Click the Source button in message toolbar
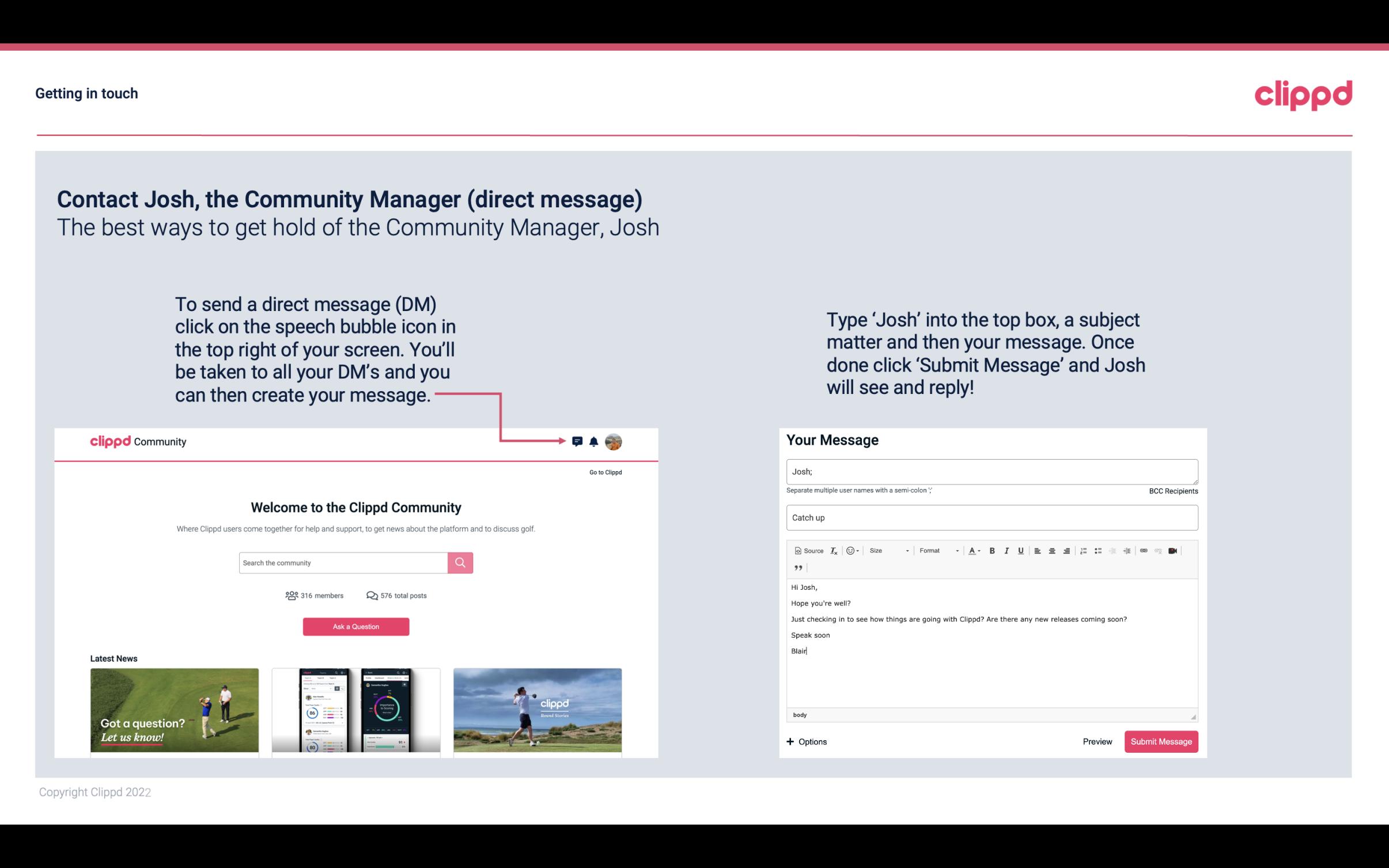 [808, 551]
